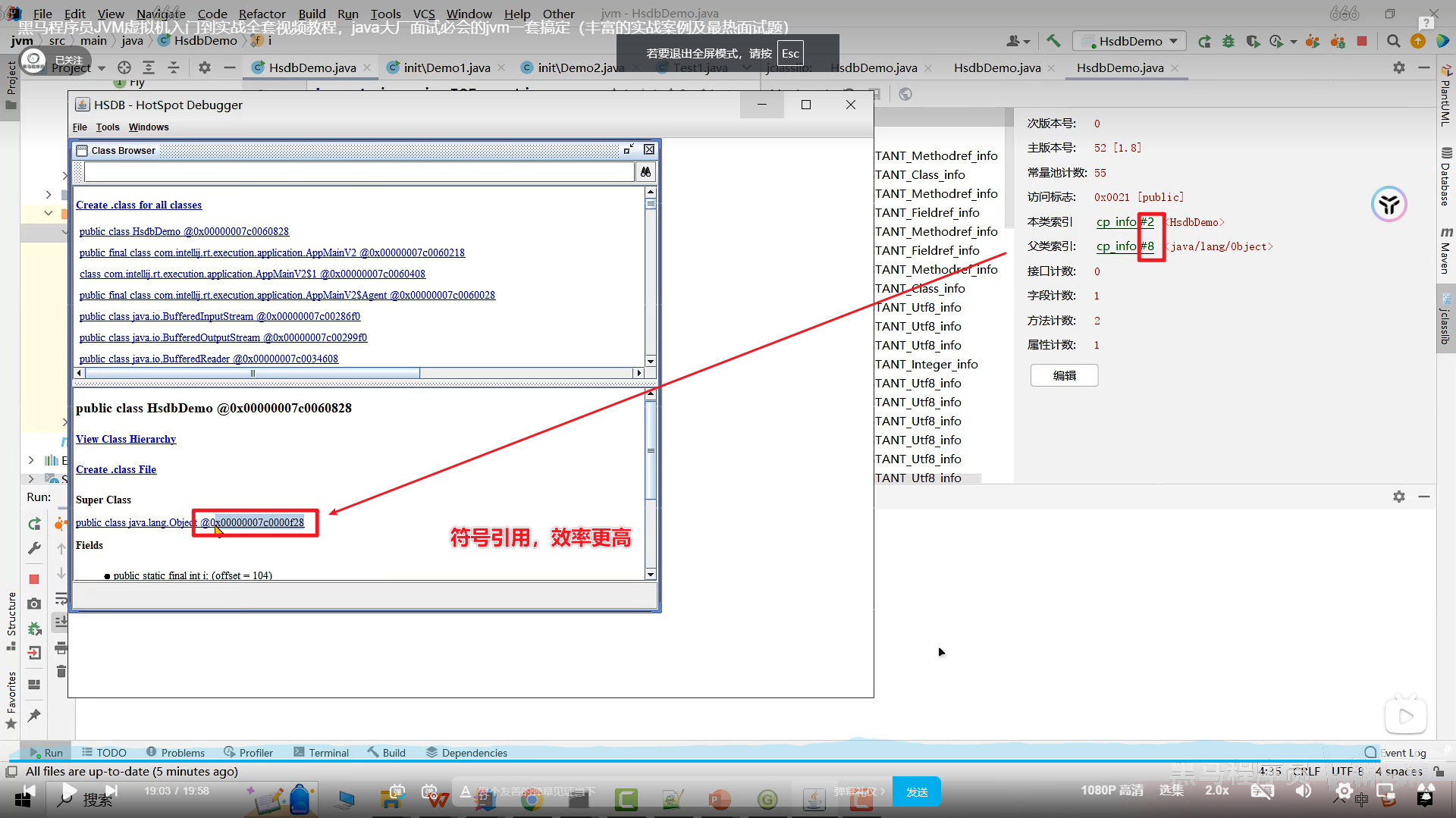Open the Windows menu in HSDB
Image resolution: width=1456 pixels, height=818 pixels.
click(x=149, y=127)
